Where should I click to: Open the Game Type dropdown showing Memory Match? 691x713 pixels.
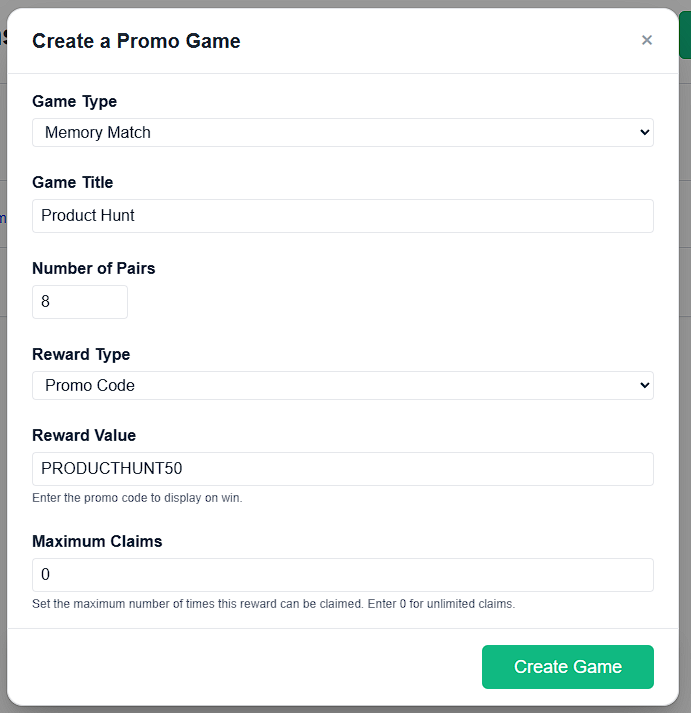point(343,132)
